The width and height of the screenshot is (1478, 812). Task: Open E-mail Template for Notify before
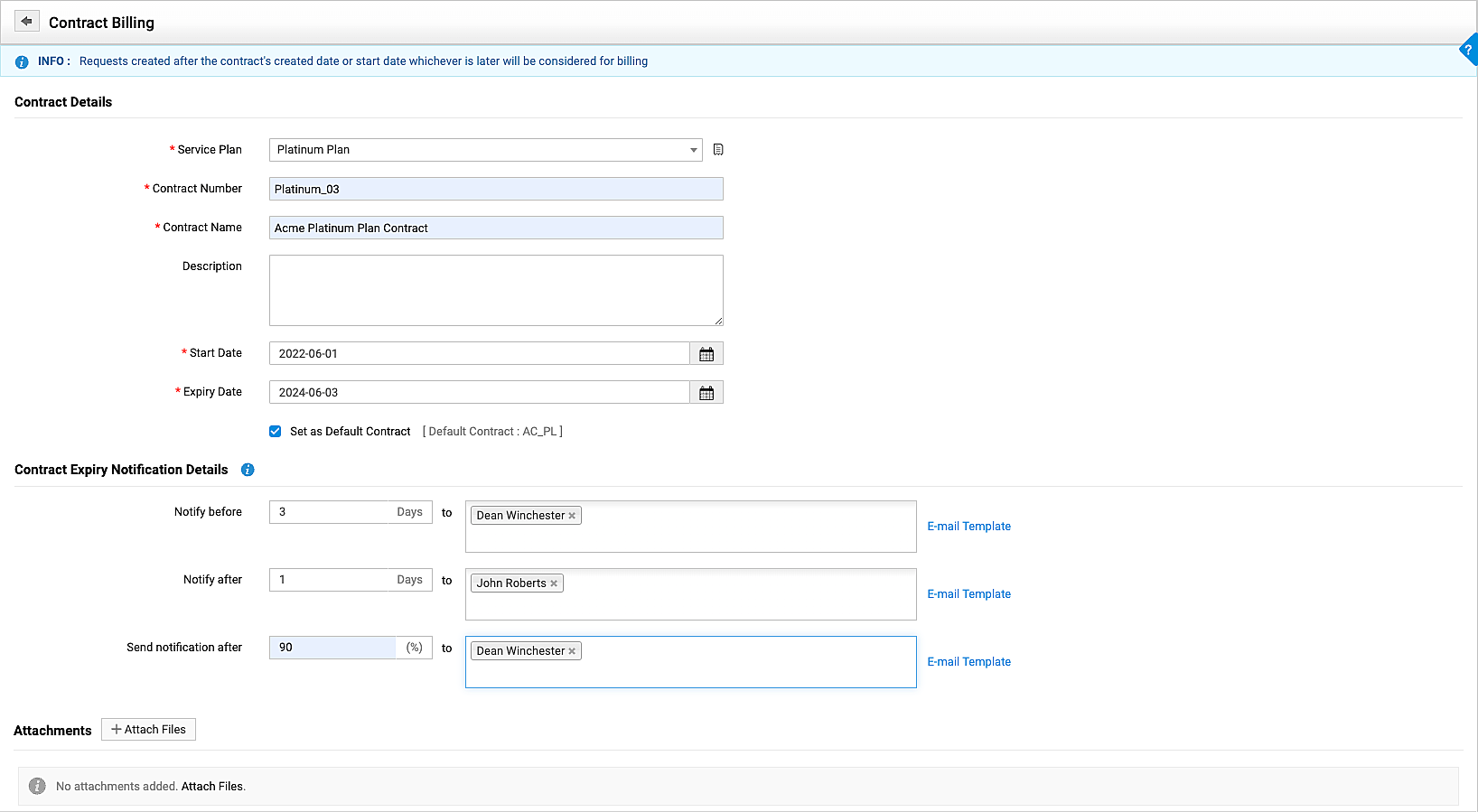[968, 527]
